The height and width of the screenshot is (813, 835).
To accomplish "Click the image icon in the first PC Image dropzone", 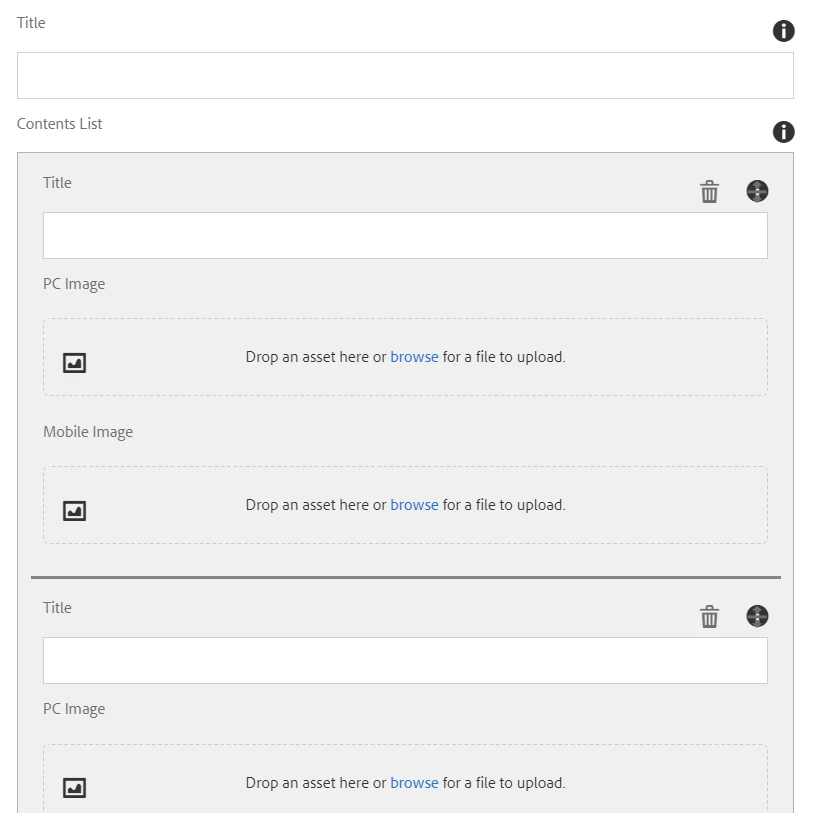I will tap(75, 362).
